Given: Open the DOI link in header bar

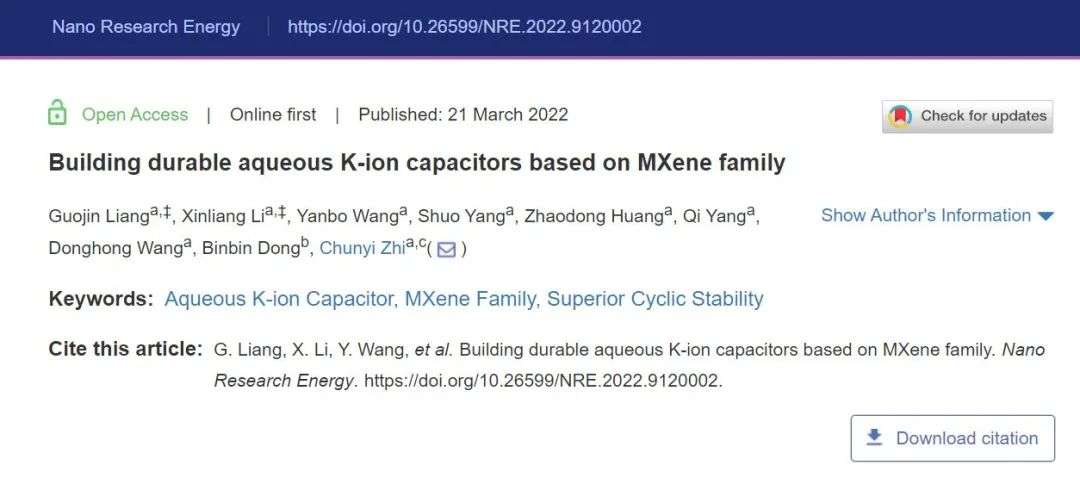Looking at the screenshot, I should coord(464,27).
